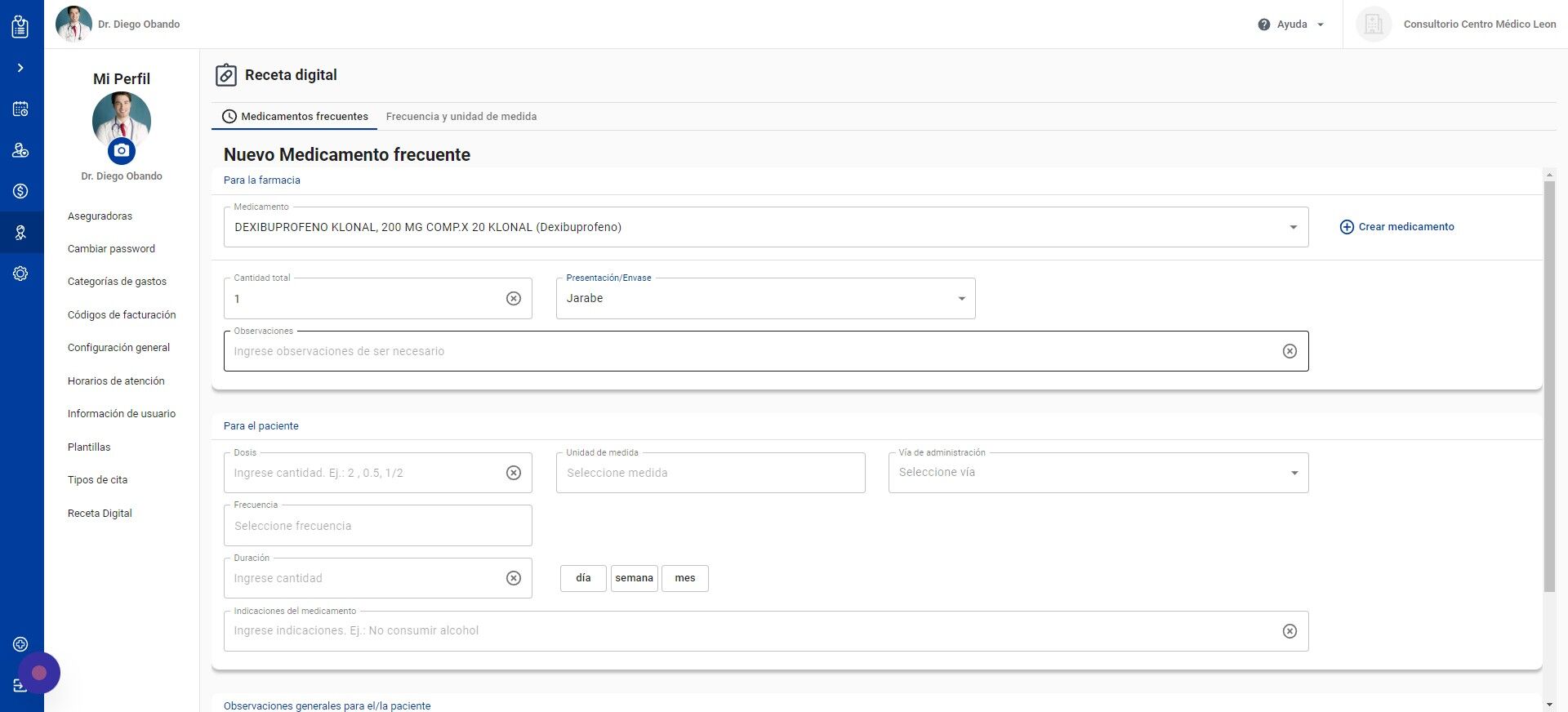Click the scrollbar down arrow
The height and width of the screenshot is (712, 1568).
click(x=1549, y=705)
